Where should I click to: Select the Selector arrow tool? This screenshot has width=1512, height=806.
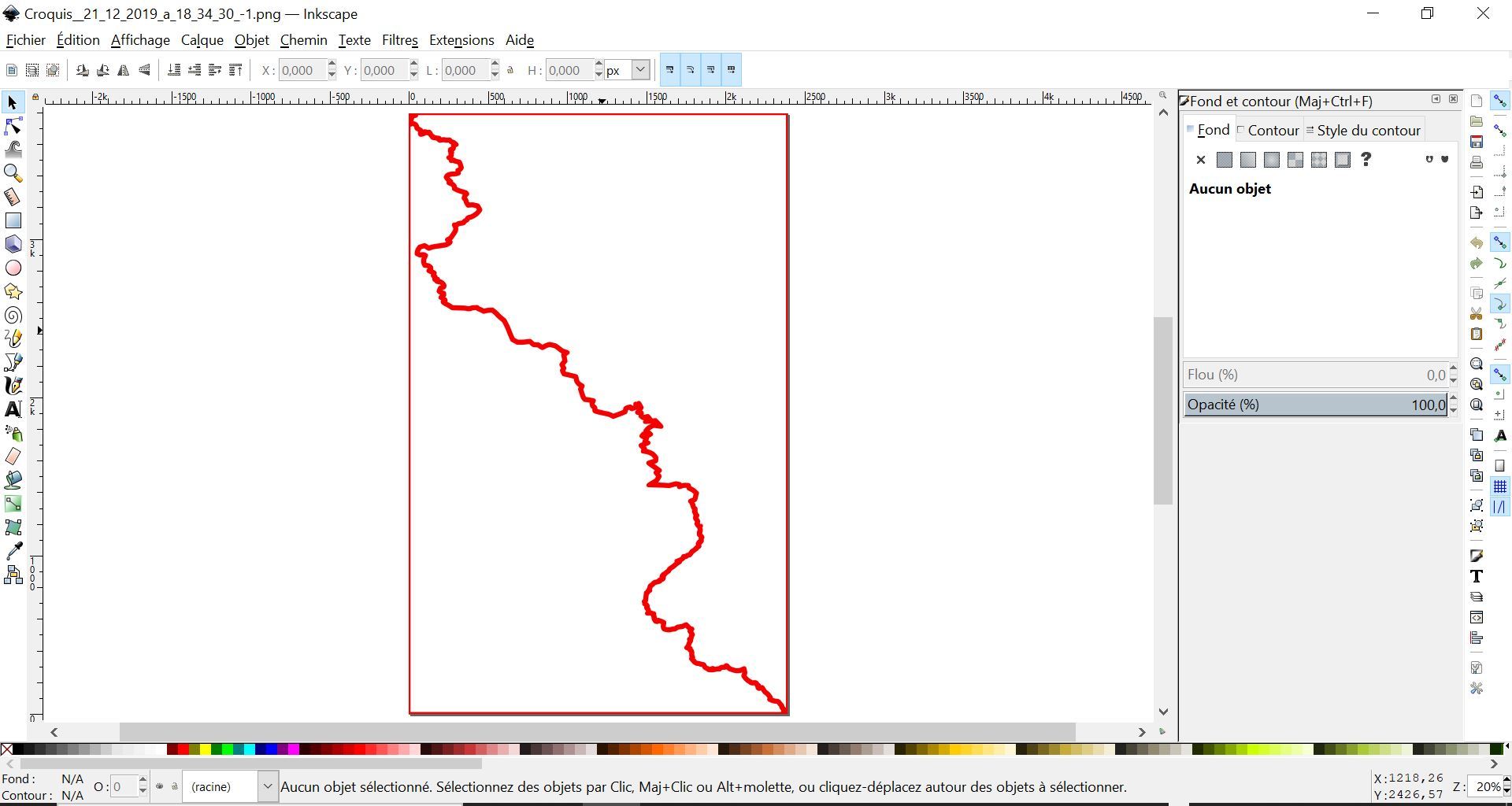pos(13,103)
